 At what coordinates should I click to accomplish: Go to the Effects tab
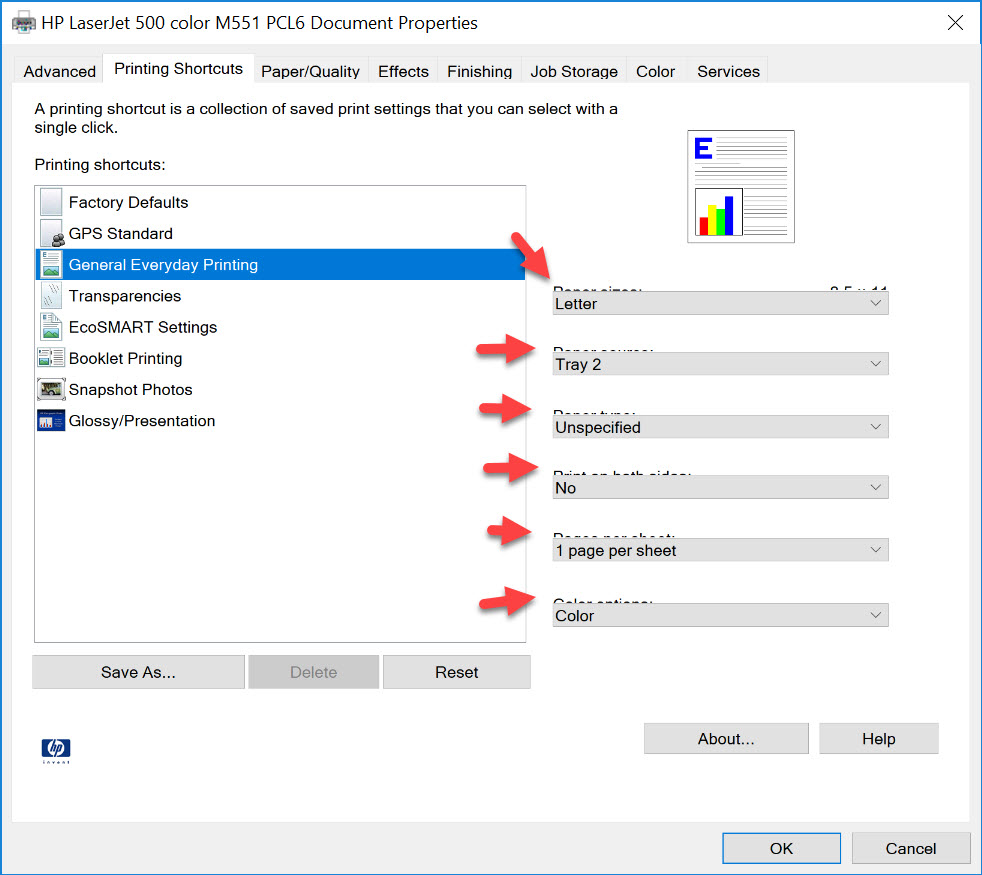click(403, 71)
